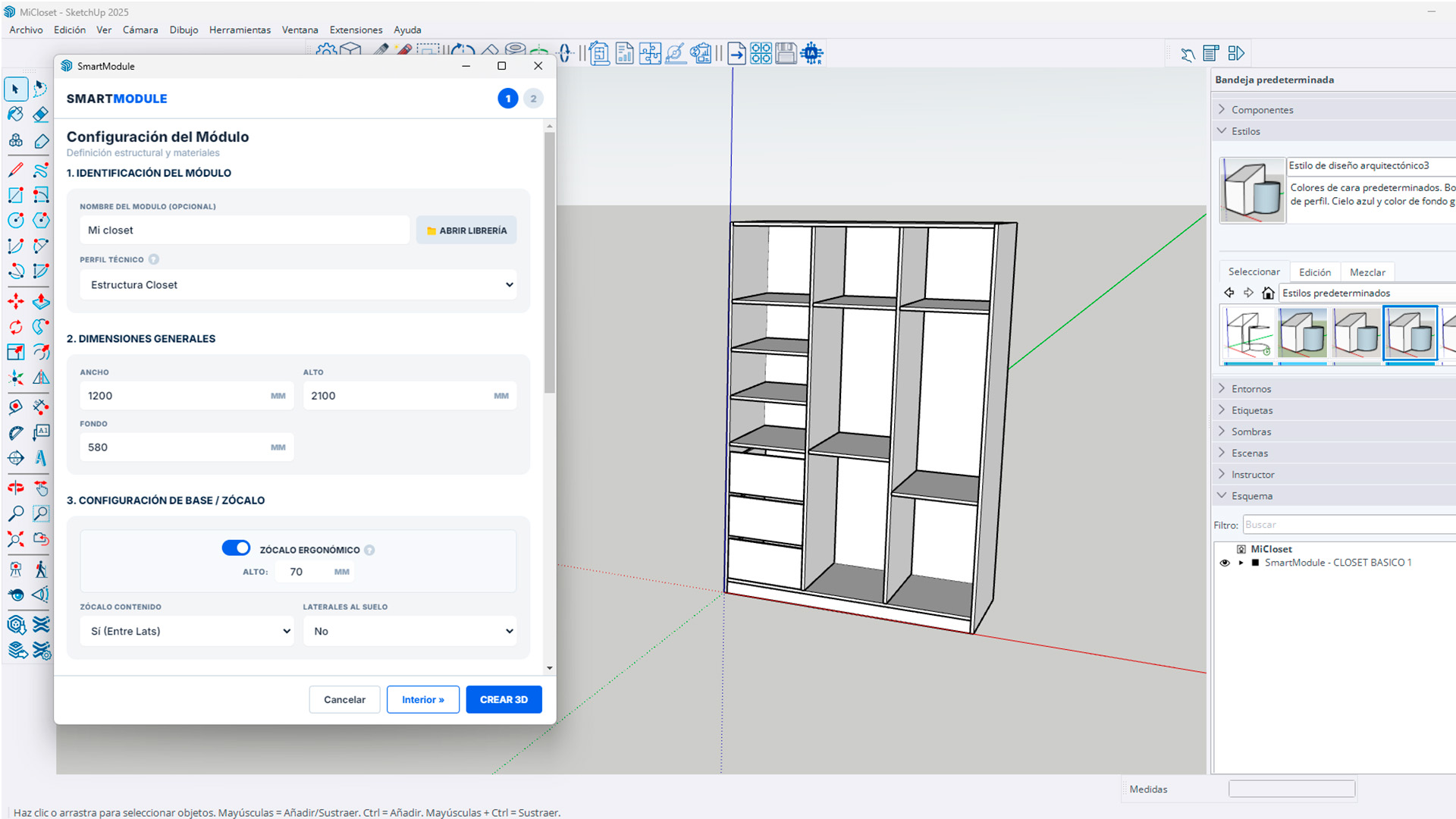Go to step 2 indicator in SmartModule

click(533, 99)
